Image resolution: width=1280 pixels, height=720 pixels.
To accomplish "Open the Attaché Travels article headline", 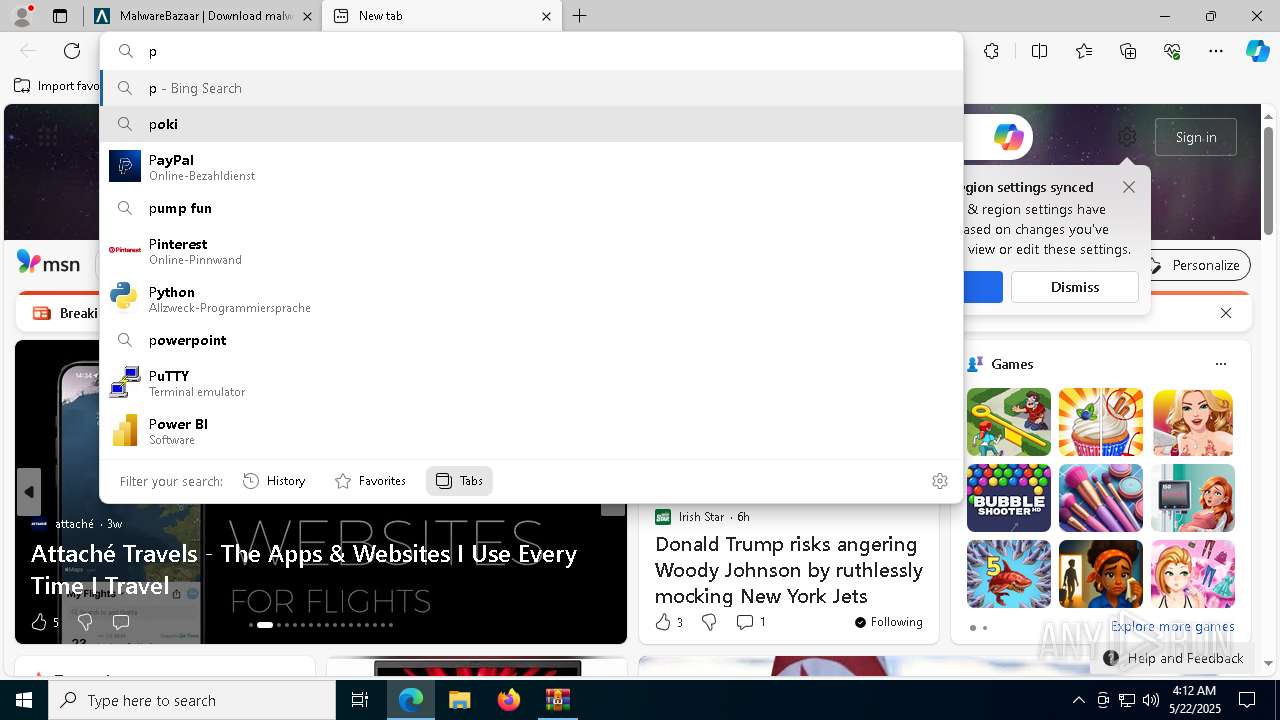I will pos(304,569).
